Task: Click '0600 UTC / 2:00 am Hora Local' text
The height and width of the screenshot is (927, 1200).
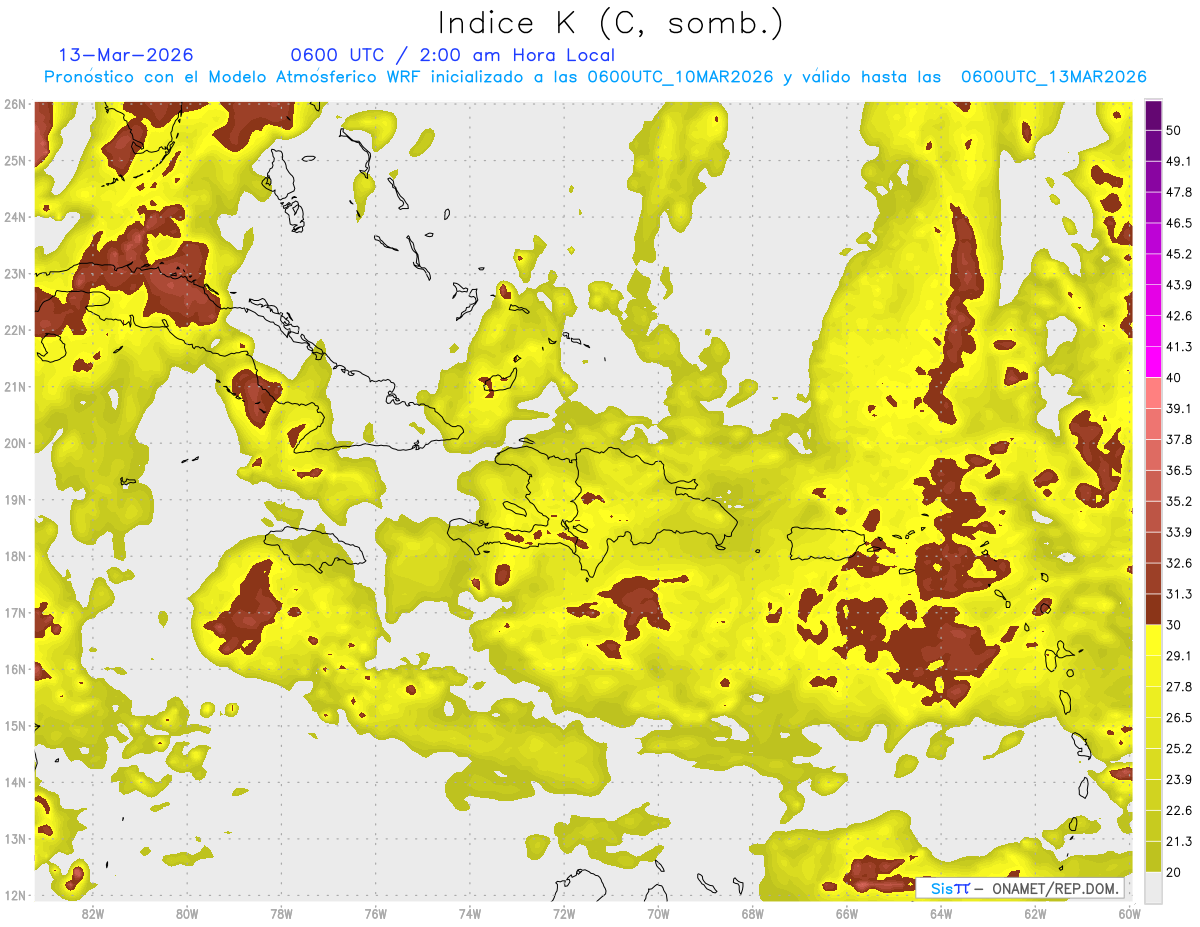Action: coord(452,55)
